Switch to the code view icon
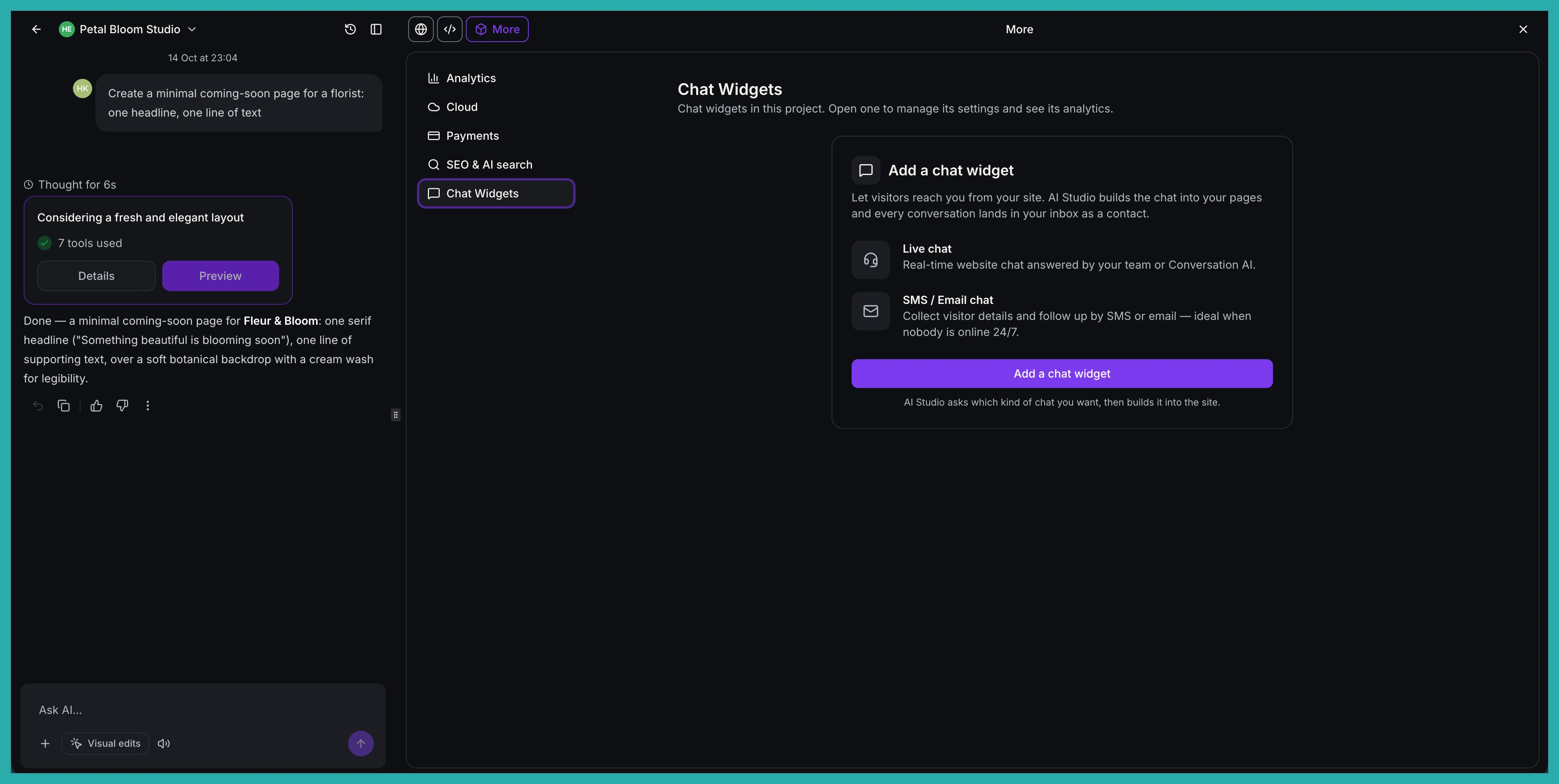 tap(450, 29)
